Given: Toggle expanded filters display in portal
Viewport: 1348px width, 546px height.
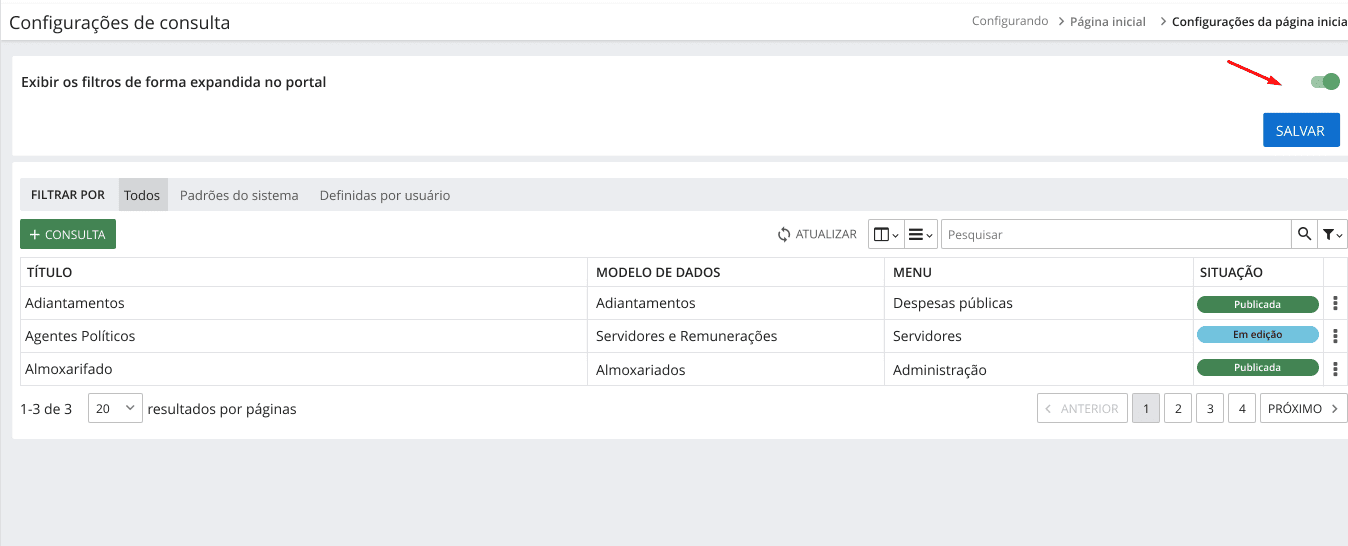Looking at the screenshot, I should tap(1325, 82).
